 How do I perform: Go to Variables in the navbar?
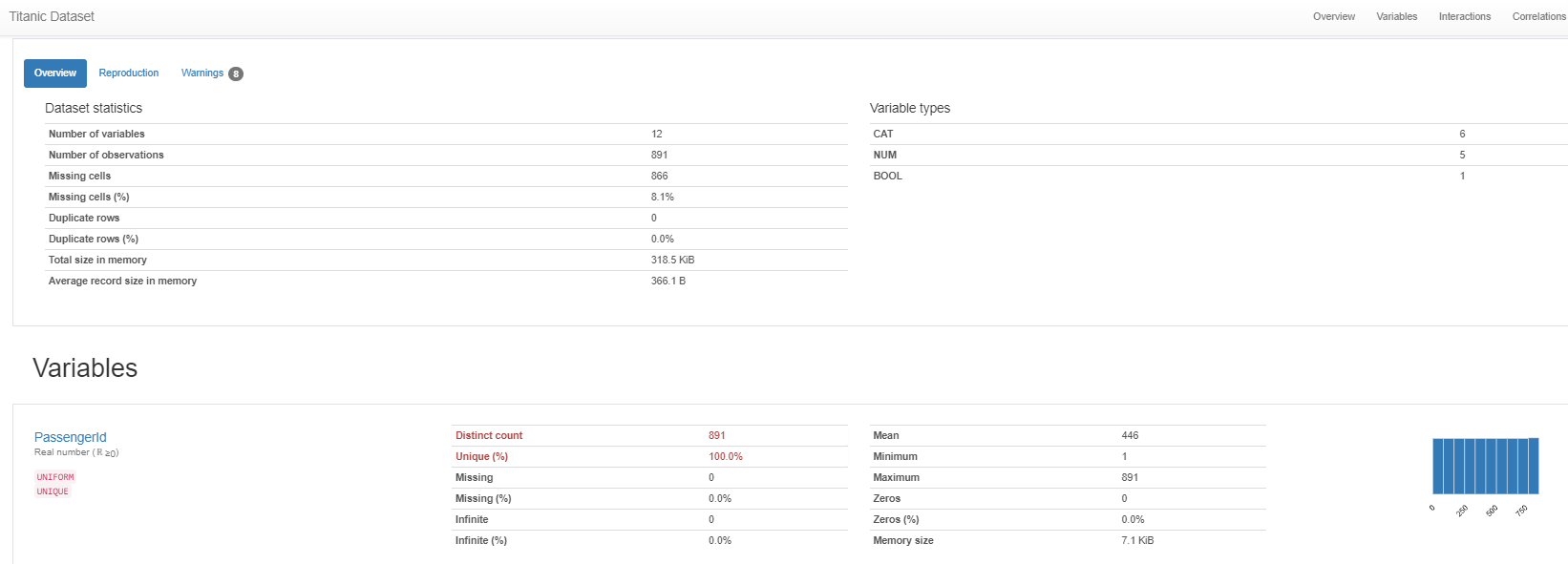point(1397,16)
